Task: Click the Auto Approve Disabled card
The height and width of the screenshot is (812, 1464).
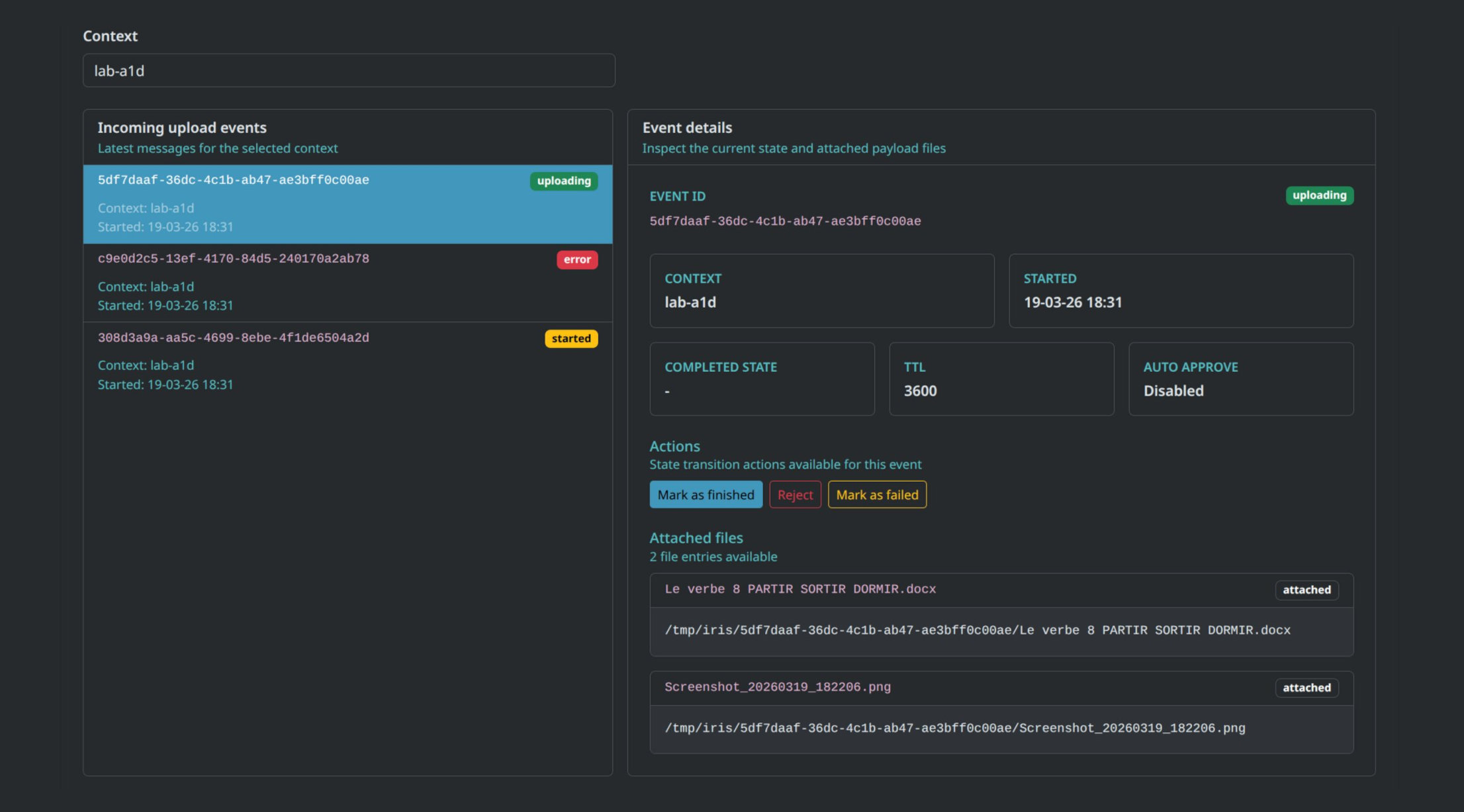Action: tap(1240, 379)
